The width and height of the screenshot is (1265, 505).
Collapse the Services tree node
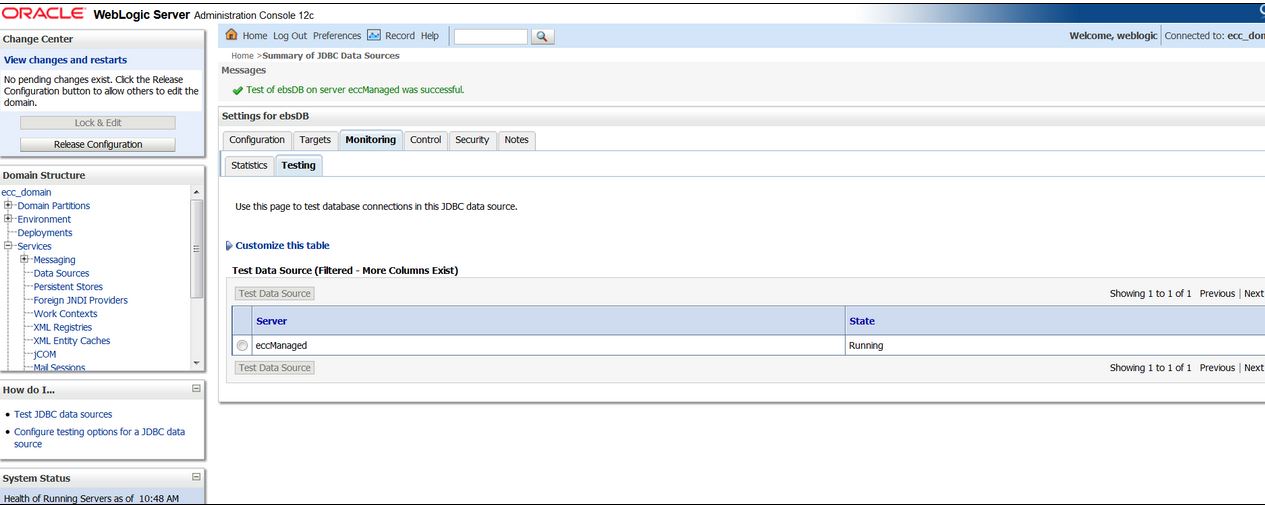(9, 246)
